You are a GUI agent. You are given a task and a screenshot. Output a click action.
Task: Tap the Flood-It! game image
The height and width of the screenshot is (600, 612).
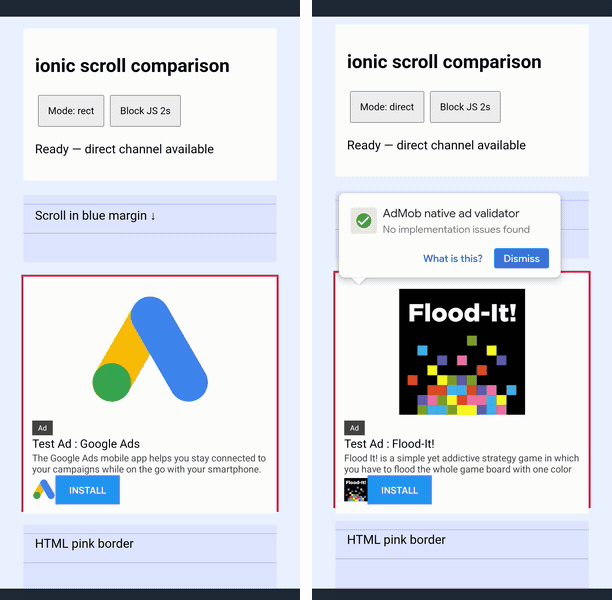[462, 352]
